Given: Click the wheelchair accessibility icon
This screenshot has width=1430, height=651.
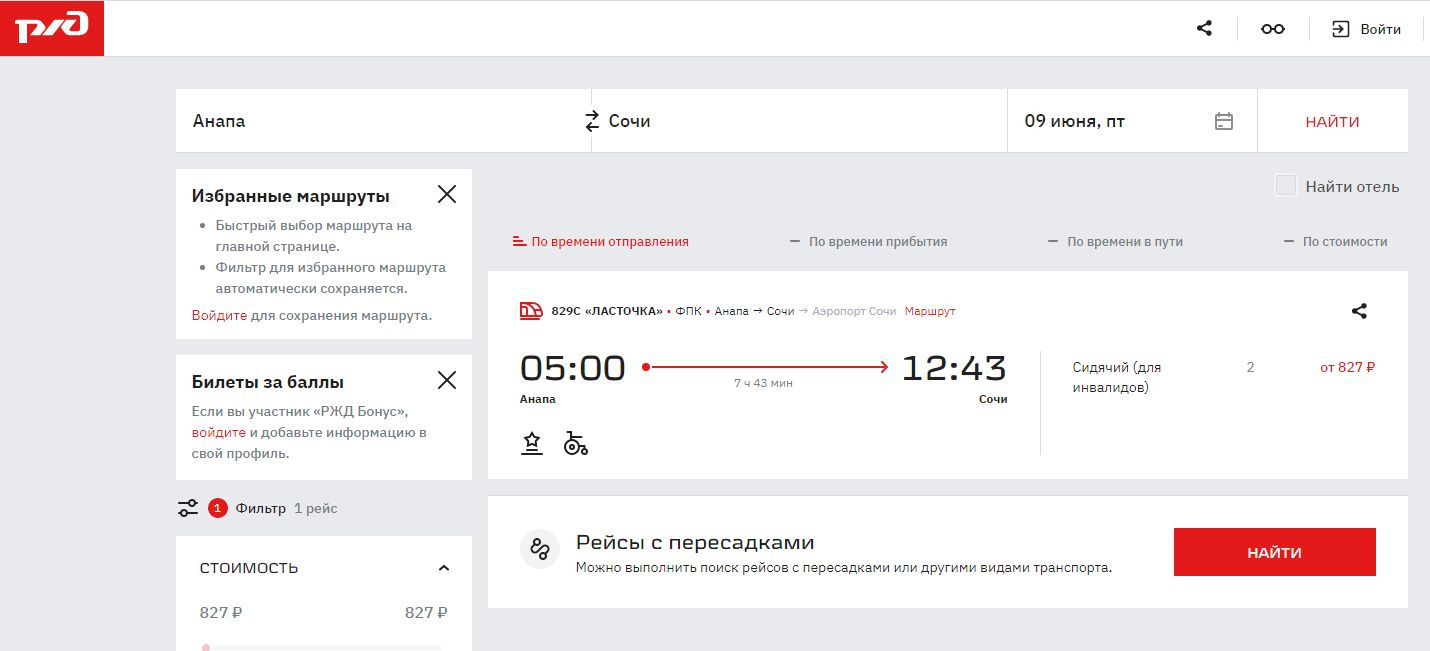Looking at the screenshot, I should click(x=575, y=443).
